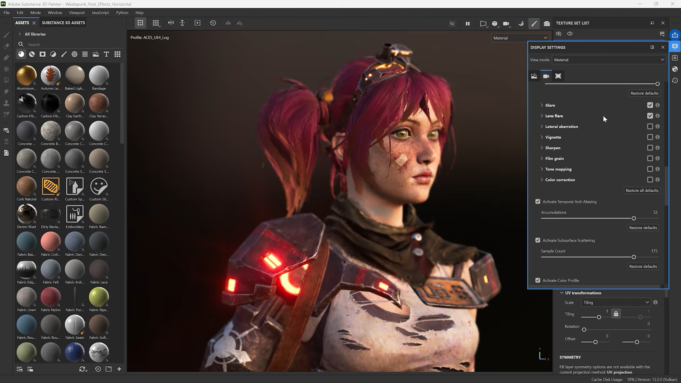This screenshot has height=383, width=681.
Task: Enable the Tone mapping checkbox
Action: coord(650,169)
